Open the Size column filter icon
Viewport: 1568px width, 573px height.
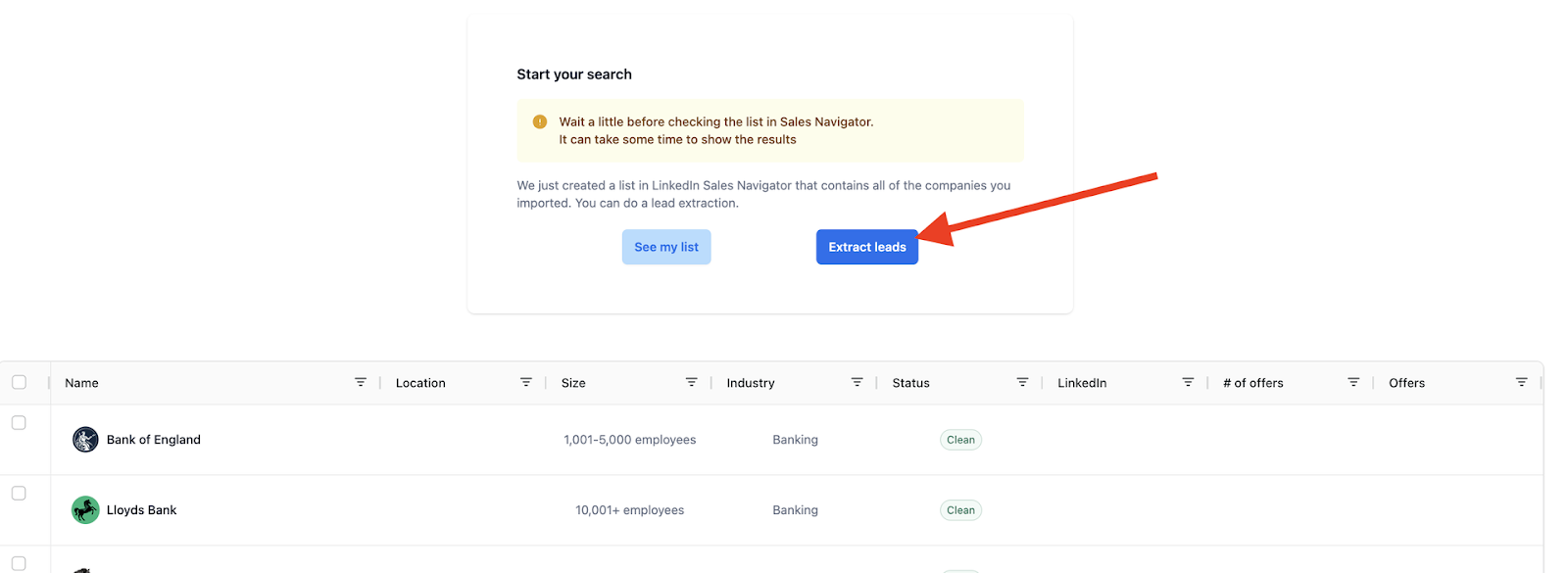692,382
